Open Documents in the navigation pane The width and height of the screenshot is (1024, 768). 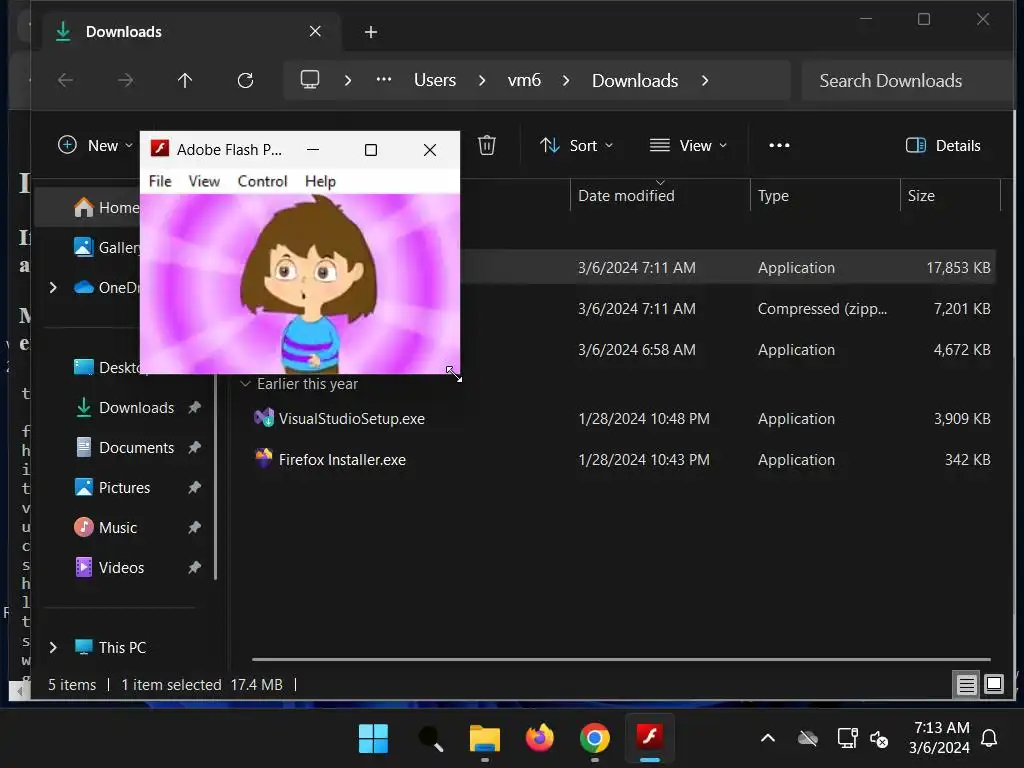[124, 447]
